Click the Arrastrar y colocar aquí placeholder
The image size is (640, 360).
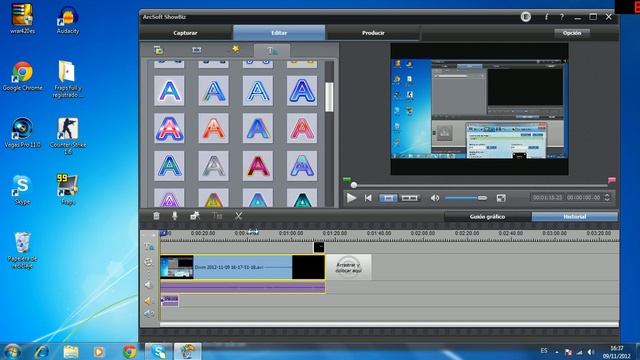348,267
